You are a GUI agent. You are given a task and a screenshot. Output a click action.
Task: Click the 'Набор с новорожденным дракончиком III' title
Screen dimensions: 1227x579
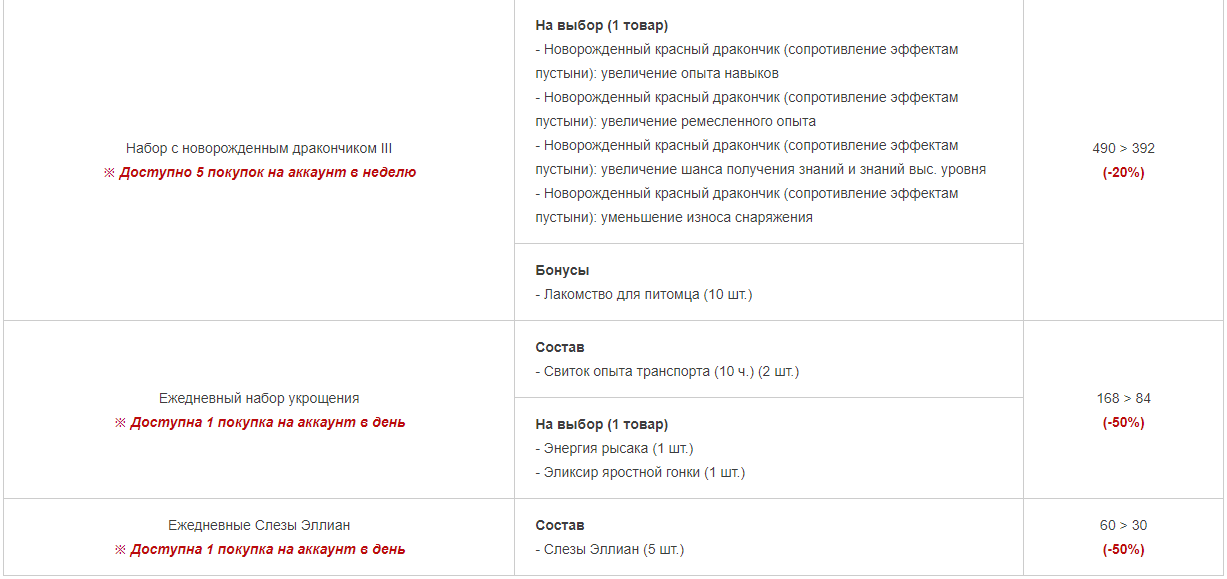259,148
